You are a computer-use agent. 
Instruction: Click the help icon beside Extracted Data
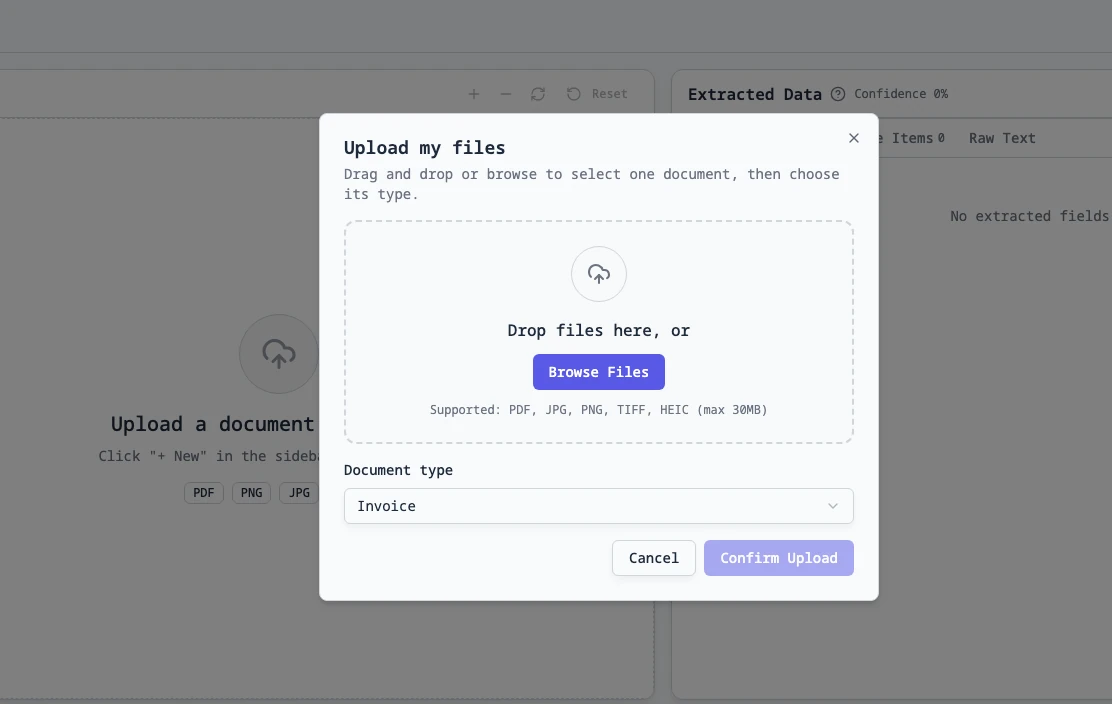pyautogui.click(x=838, y=94)
